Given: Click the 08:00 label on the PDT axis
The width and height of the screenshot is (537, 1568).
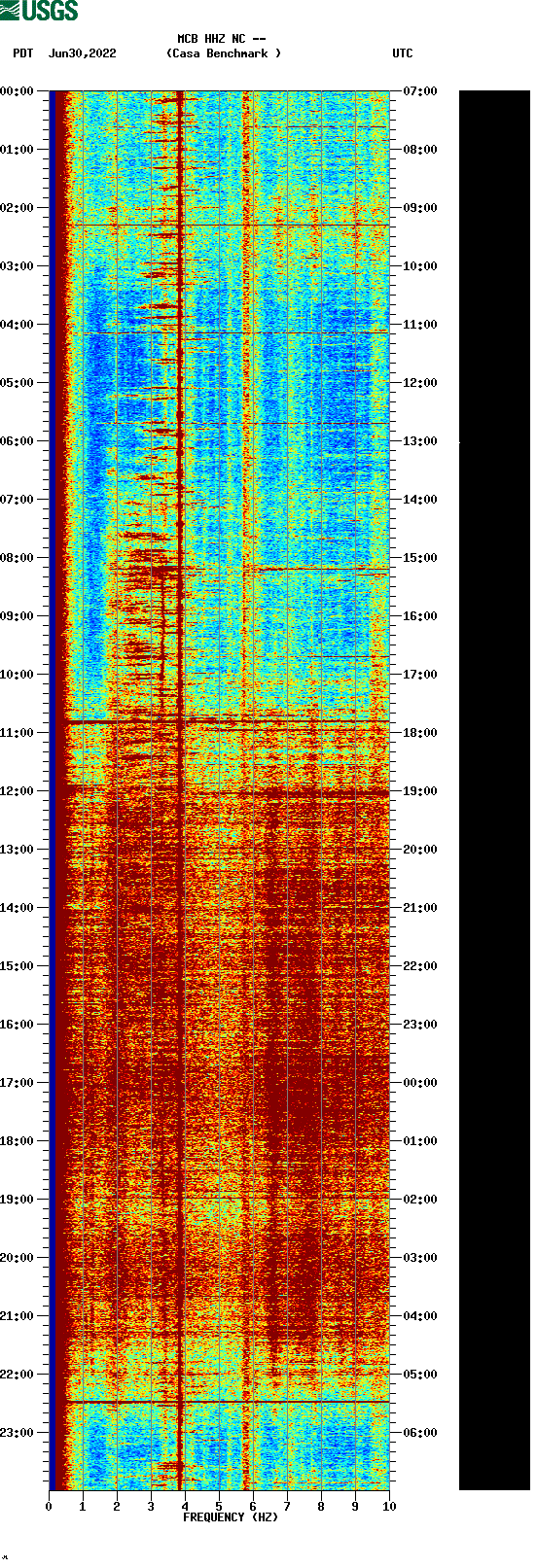Looking at the screenshot, I should click(17, 558).
